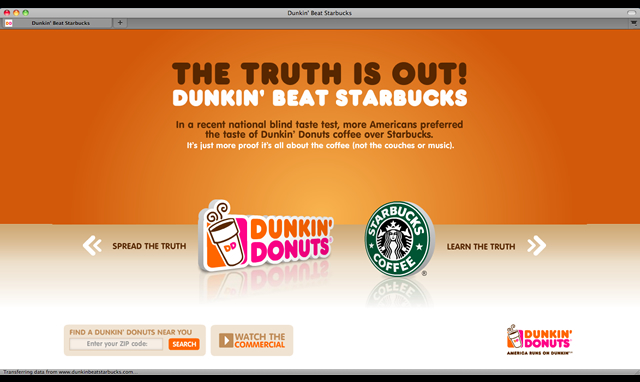Click the large Dunkin' Donuts logo
640x382 pixels.
coord(266,236)
